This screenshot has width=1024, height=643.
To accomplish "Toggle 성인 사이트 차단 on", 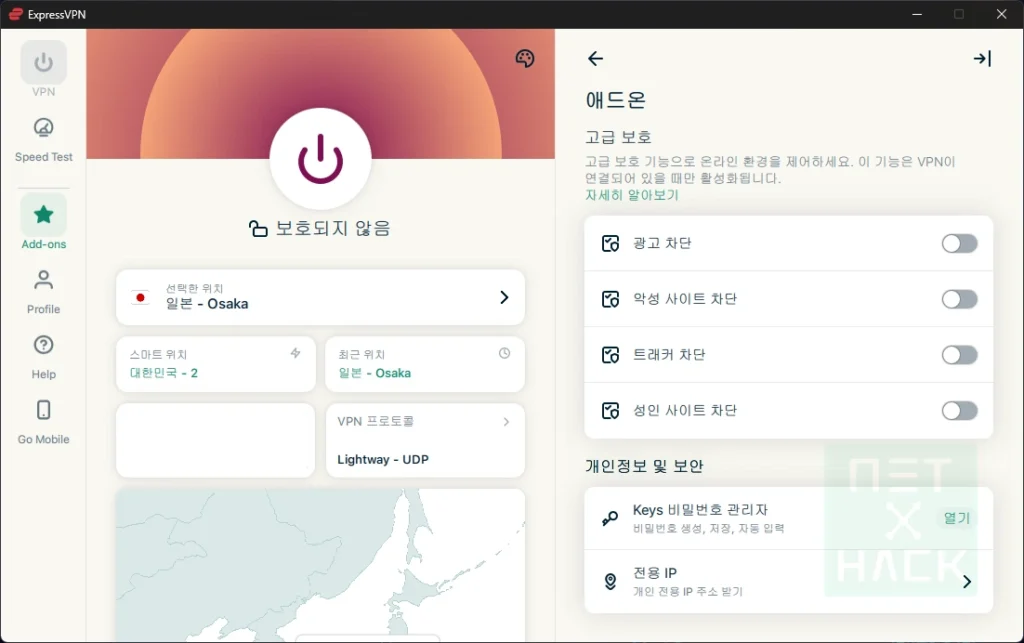I will pos(959,410).
